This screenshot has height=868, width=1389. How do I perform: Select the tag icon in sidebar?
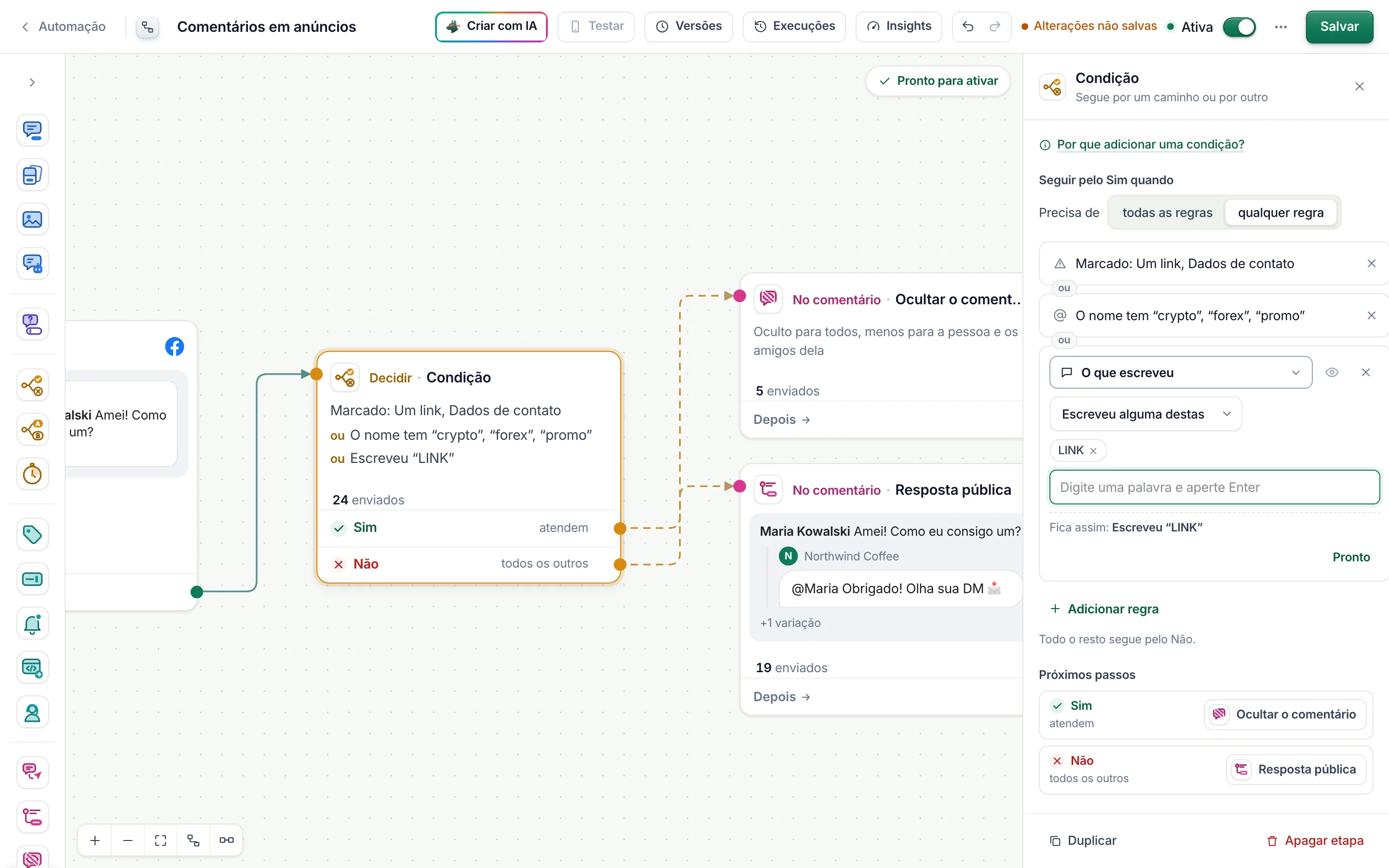pos(32,534)
